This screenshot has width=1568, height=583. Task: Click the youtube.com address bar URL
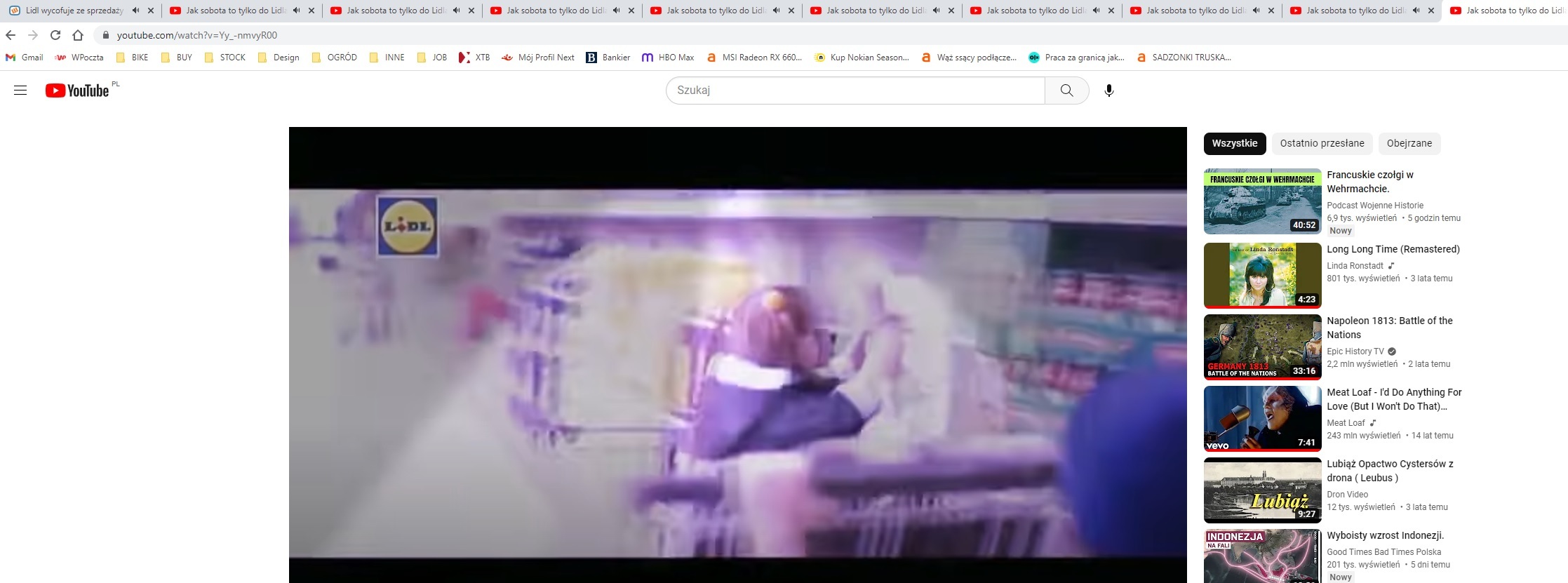tap(197, 35)
